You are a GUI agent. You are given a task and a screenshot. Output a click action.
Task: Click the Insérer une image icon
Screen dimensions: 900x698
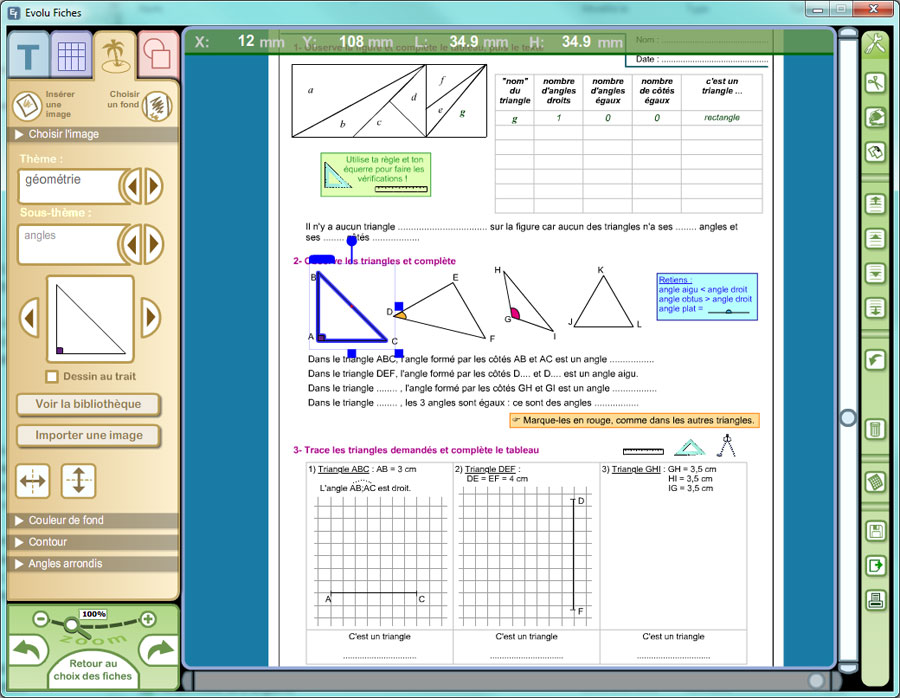(26, 105)
